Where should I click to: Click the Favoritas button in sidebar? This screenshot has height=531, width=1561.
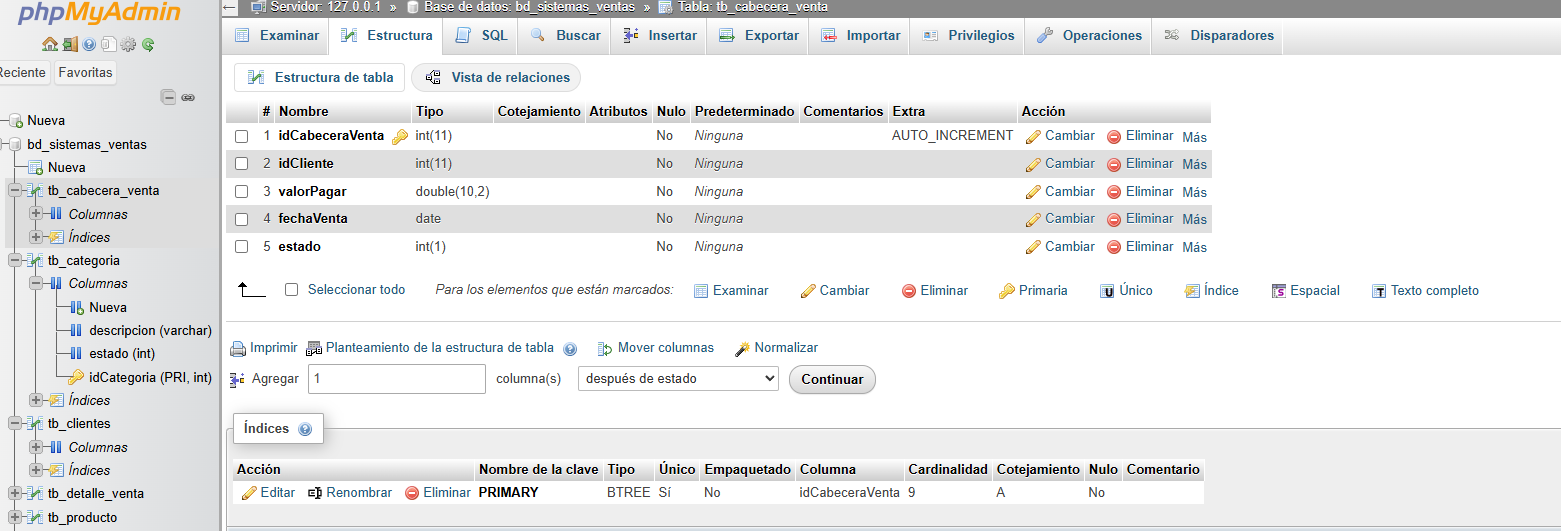click(x=85, y=72)
